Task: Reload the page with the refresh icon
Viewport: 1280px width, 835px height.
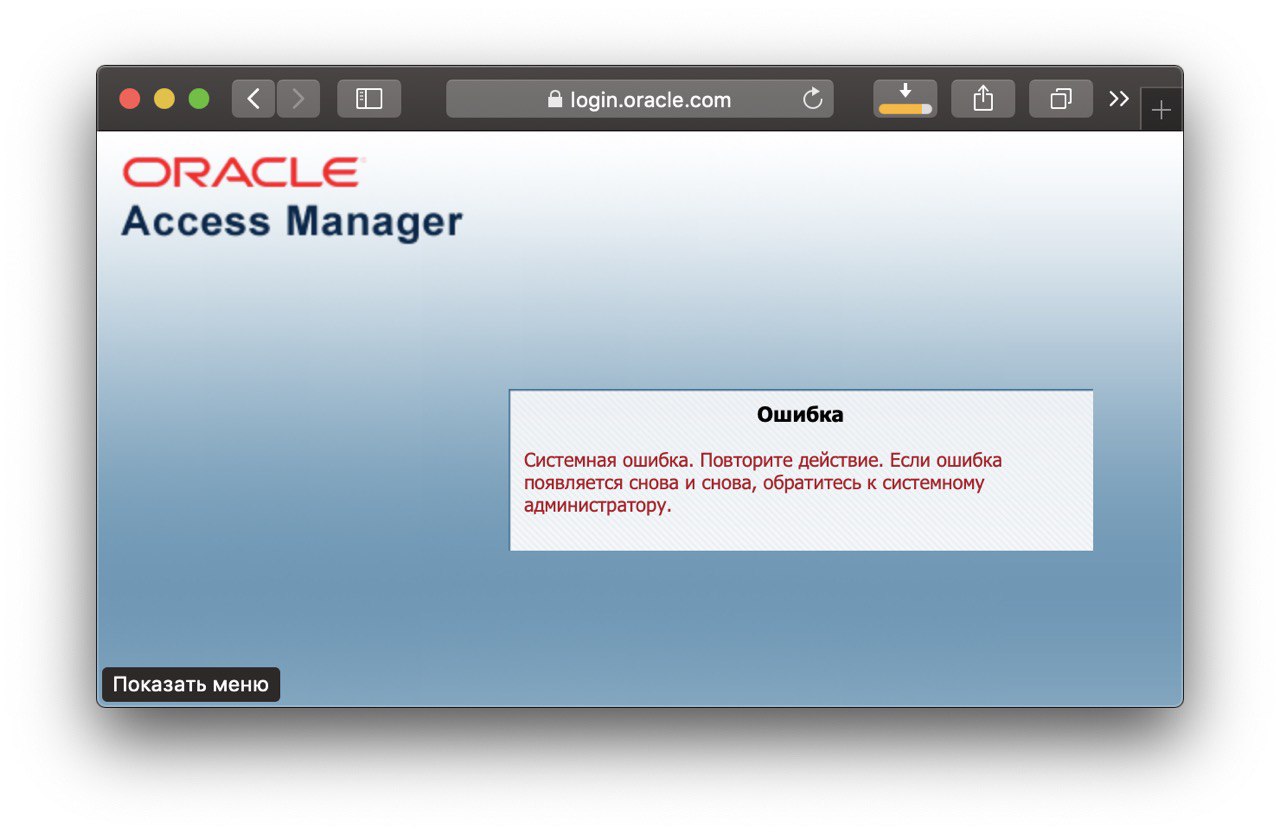Action: [813, 99]
